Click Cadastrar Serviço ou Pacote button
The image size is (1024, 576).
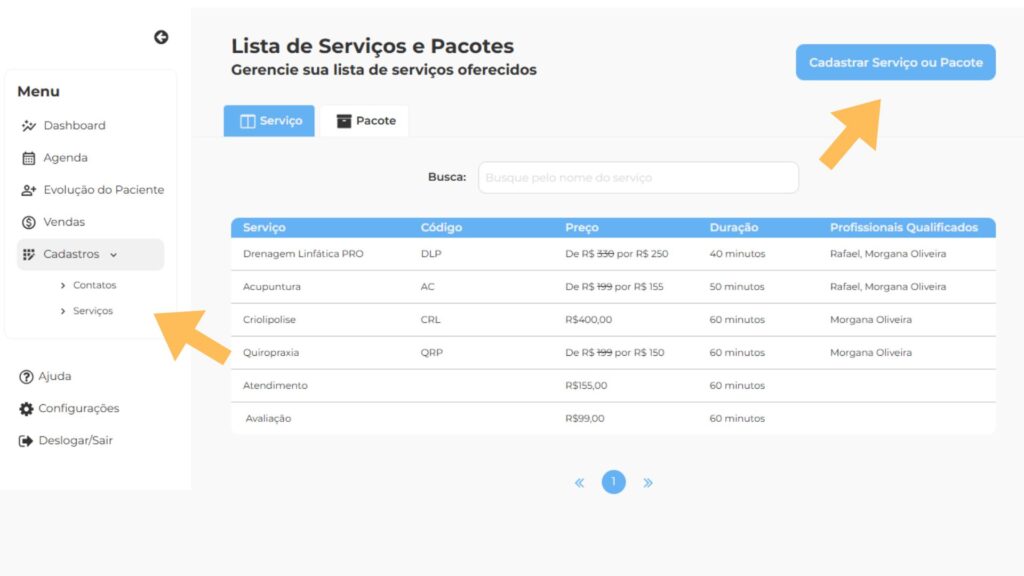click(895, 62)
